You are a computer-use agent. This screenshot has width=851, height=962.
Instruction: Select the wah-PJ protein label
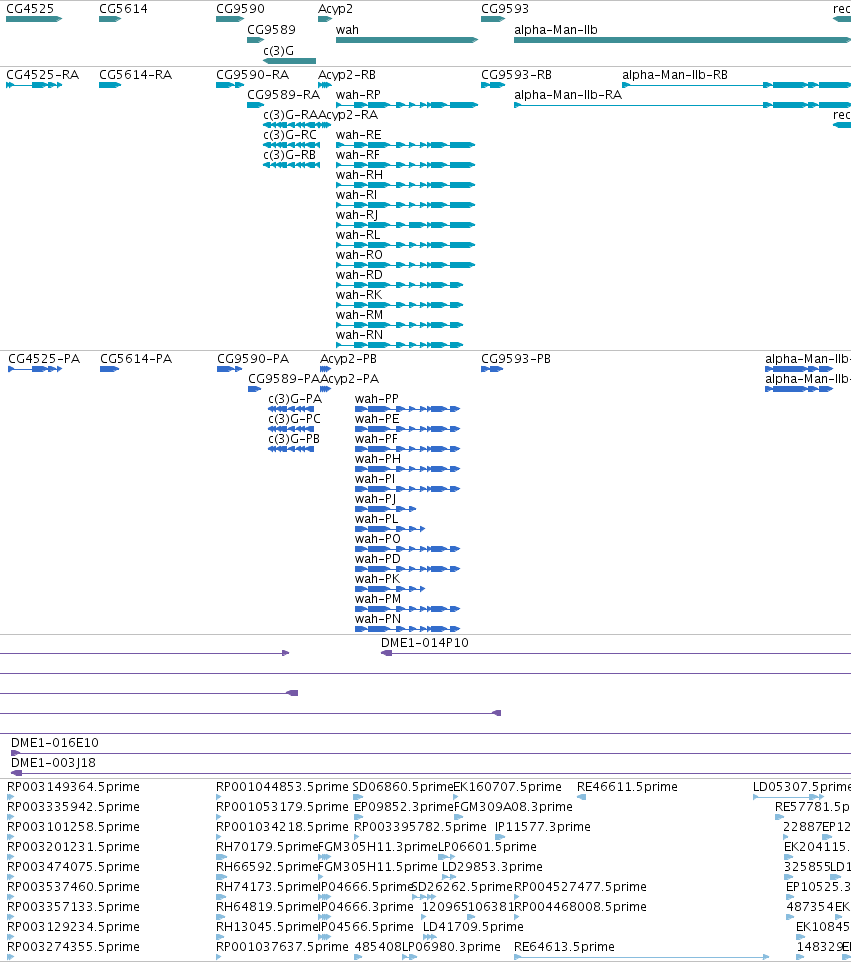tap(375, 499)
